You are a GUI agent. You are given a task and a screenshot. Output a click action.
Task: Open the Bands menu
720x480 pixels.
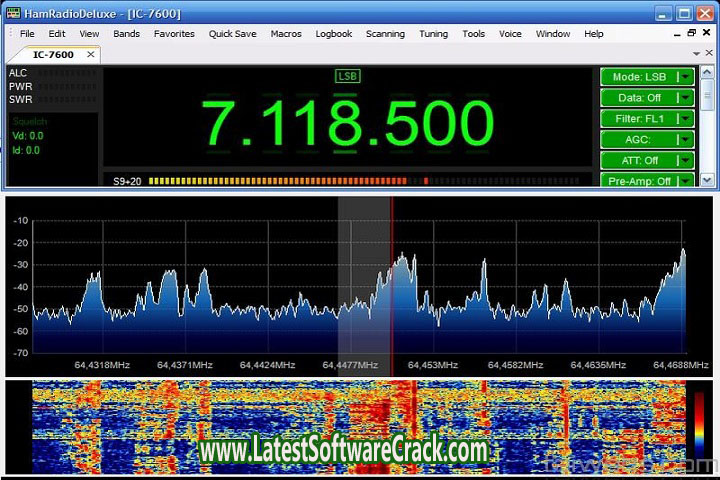pos(127,33)
